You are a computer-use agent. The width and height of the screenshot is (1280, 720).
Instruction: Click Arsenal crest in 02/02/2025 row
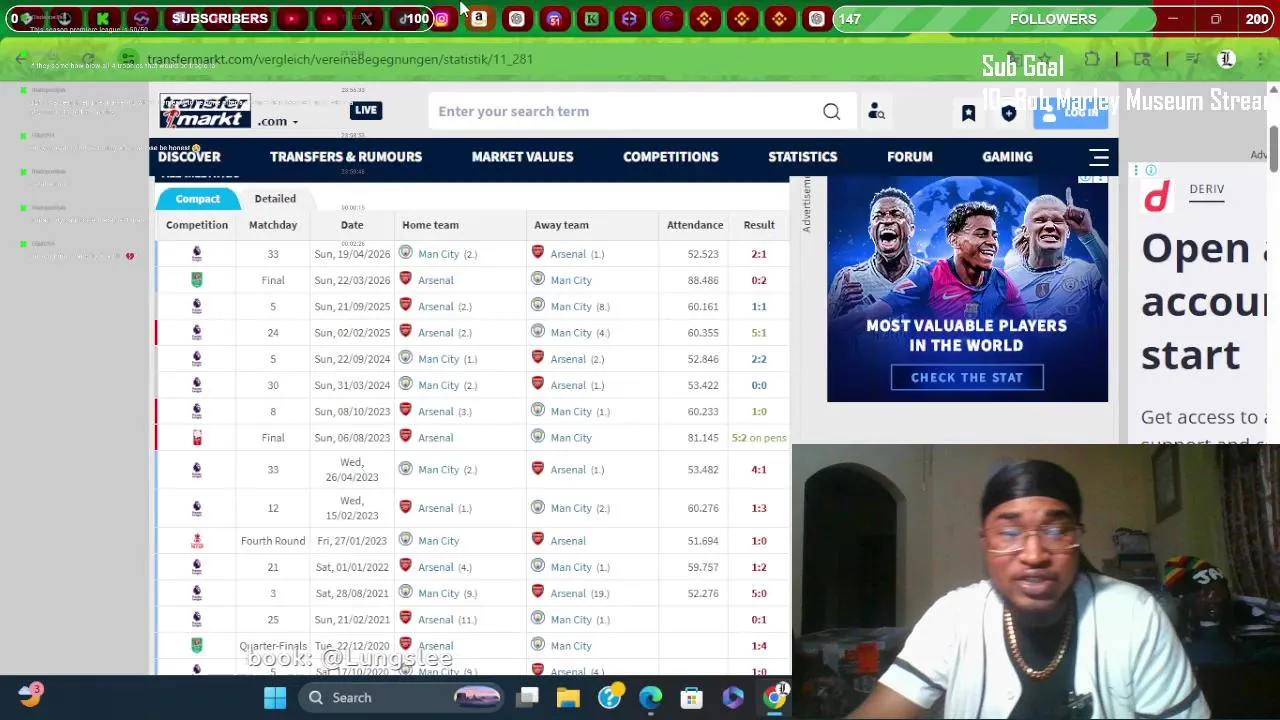pyautogui.click(x=405, y=332)
